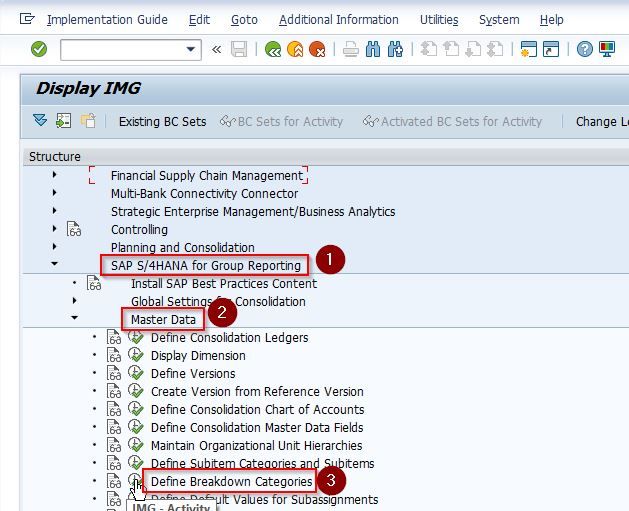Select Financial Supply Chain Management text
Screen dimensions: 629x511
(207, 176)
